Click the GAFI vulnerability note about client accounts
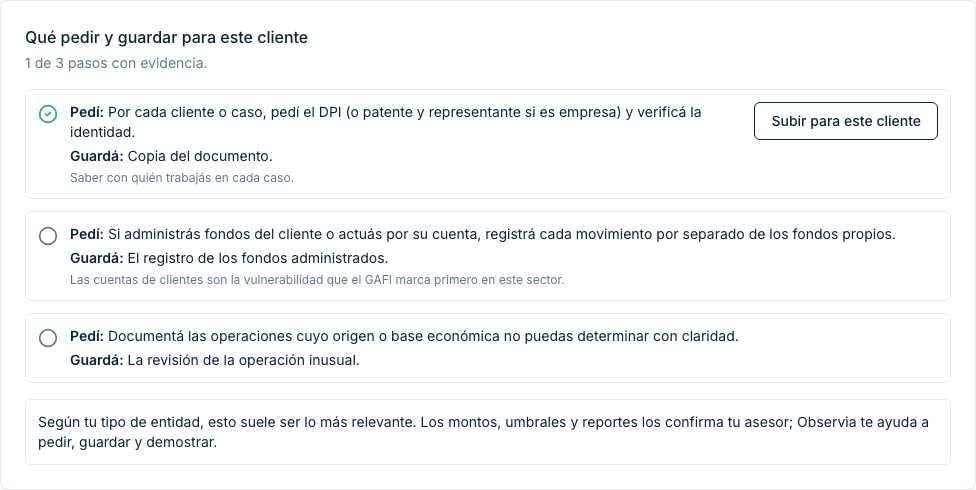 [x=317, y=280]
